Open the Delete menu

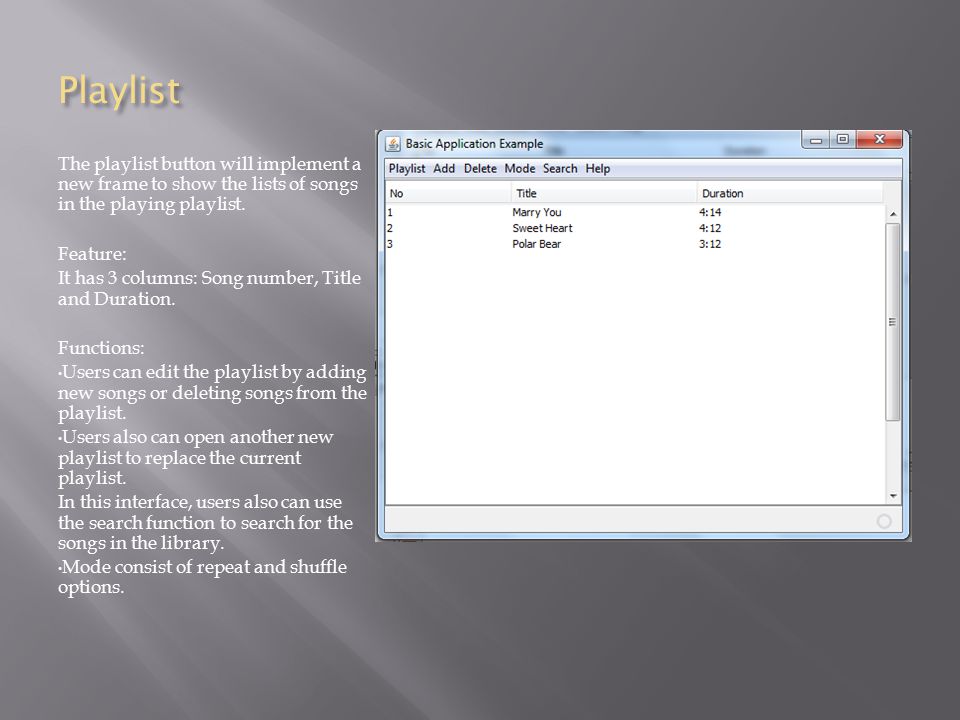(480, 168)
